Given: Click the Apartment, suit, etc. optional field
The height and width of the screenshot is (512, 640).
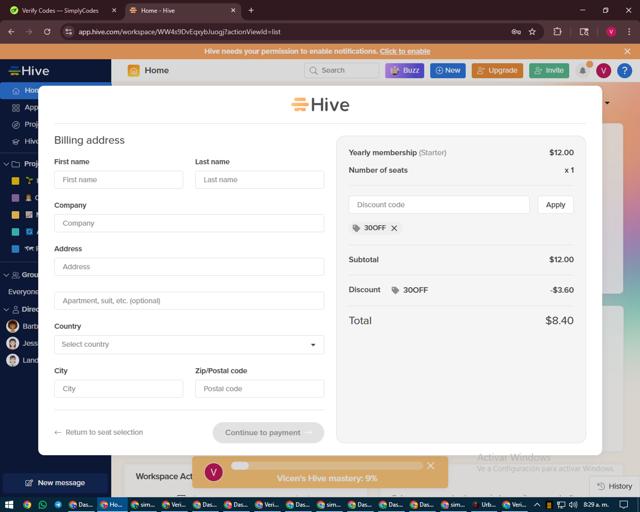Looking at the screenshot, I should [x=189, y=301].
